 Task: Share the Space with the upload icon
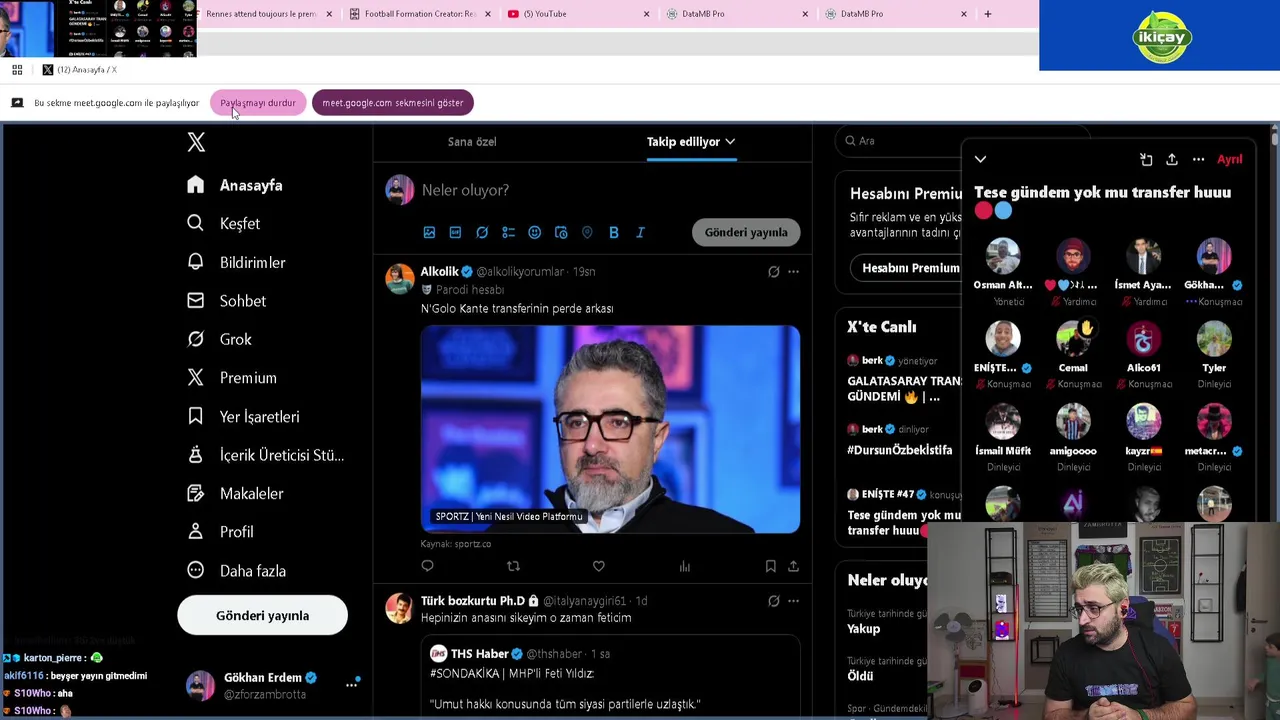(x=1172, y=159)
